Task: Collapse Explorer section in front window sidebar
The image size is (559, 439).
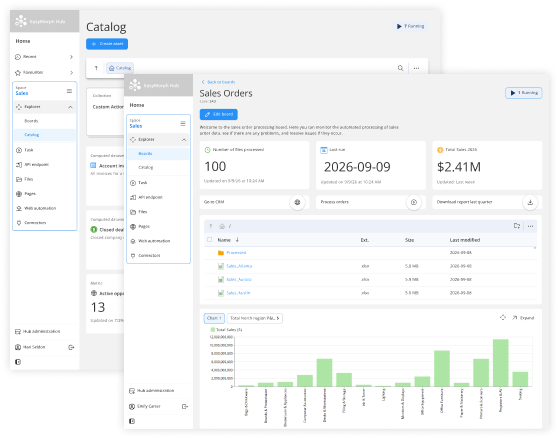Action: tap(184, 140)
